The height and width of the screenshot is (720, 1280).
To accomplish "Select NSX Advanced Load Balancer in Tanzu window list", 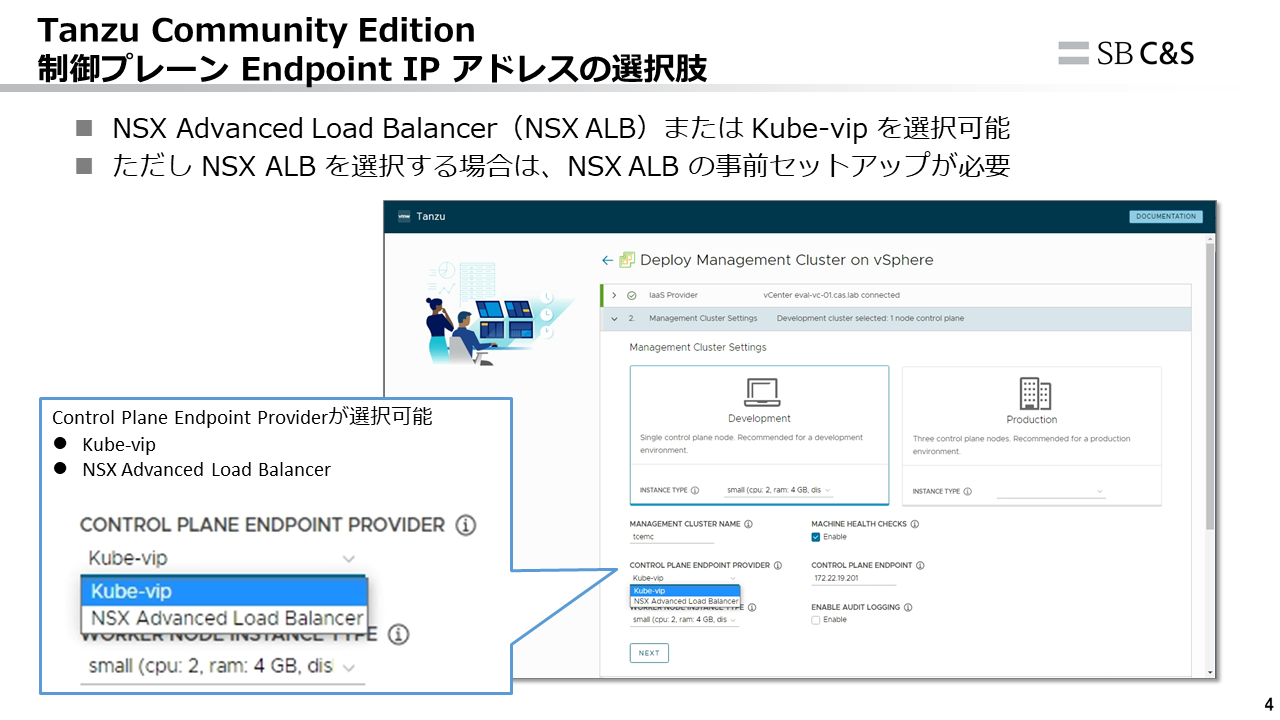I will (685, 601).
